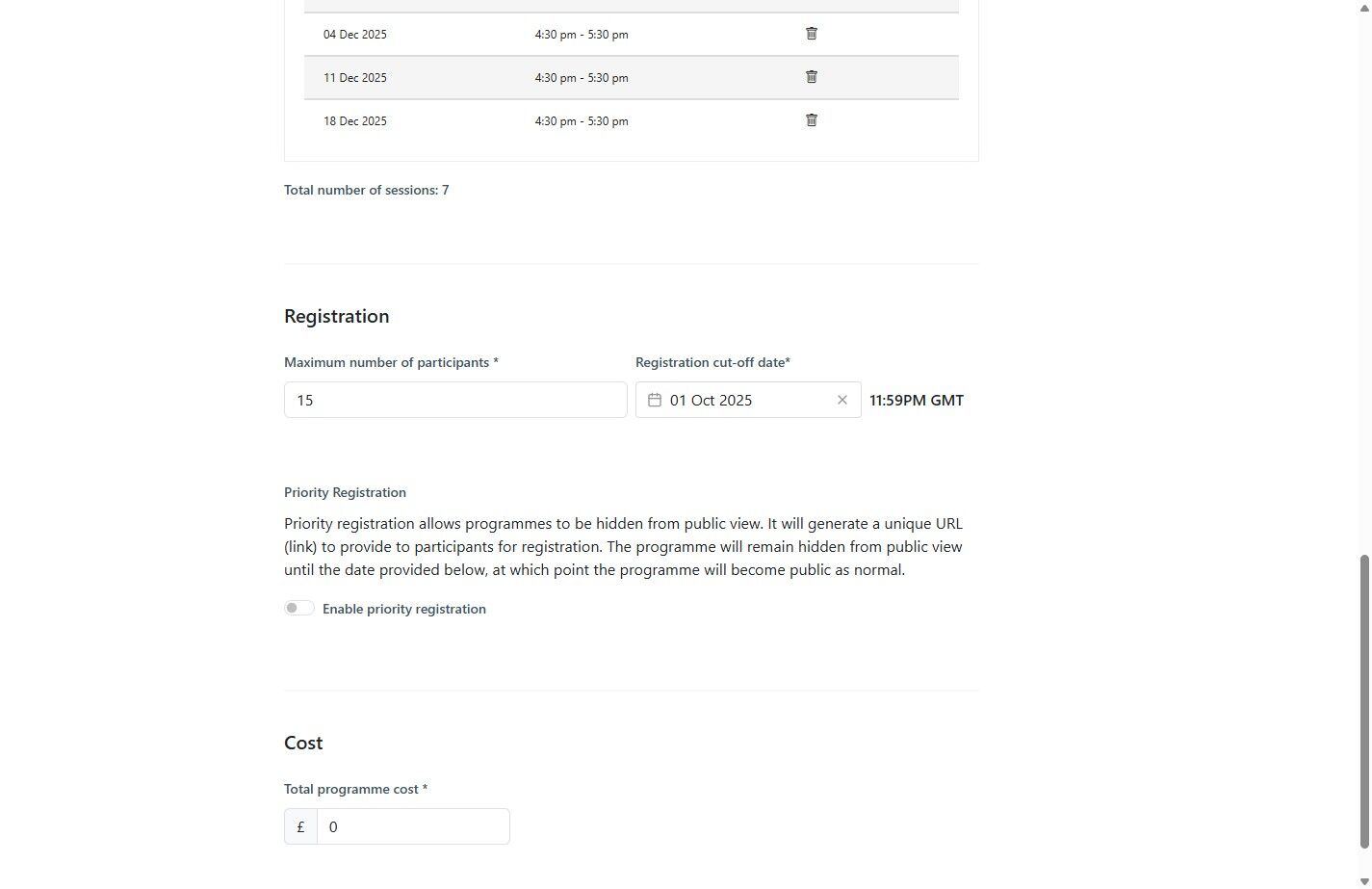This screenshot has height=889, width=1372.
Task: Click the 'Maximum number of participants' label
Action: tap(391, 362)
